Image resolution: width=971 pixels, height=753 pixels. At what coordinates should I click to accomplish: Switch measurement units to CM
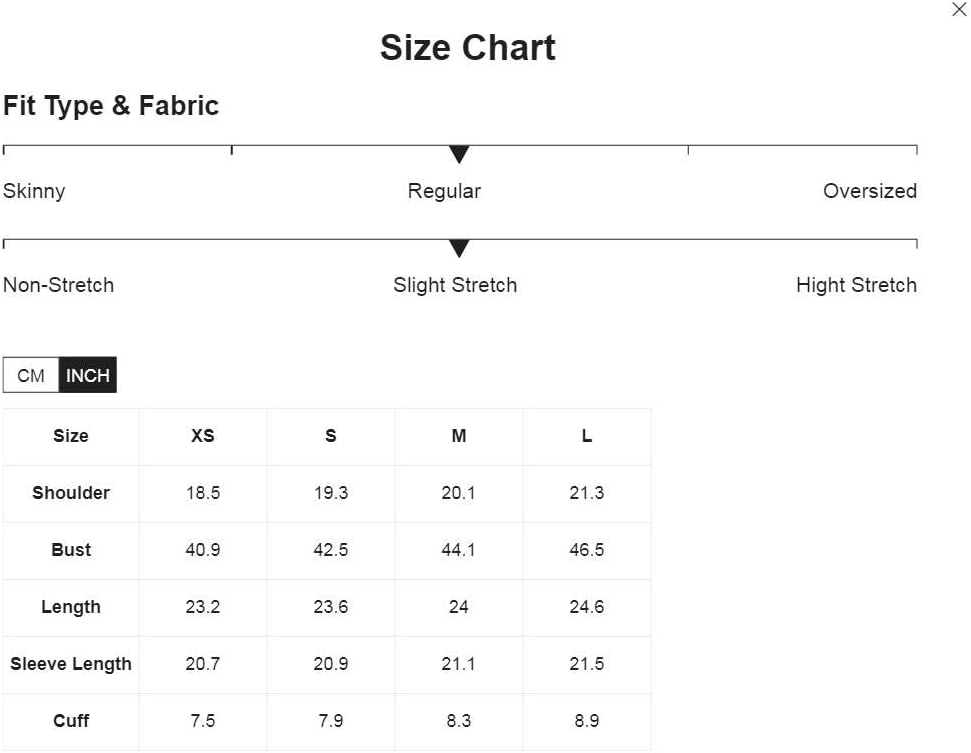[x=31, y=375]
